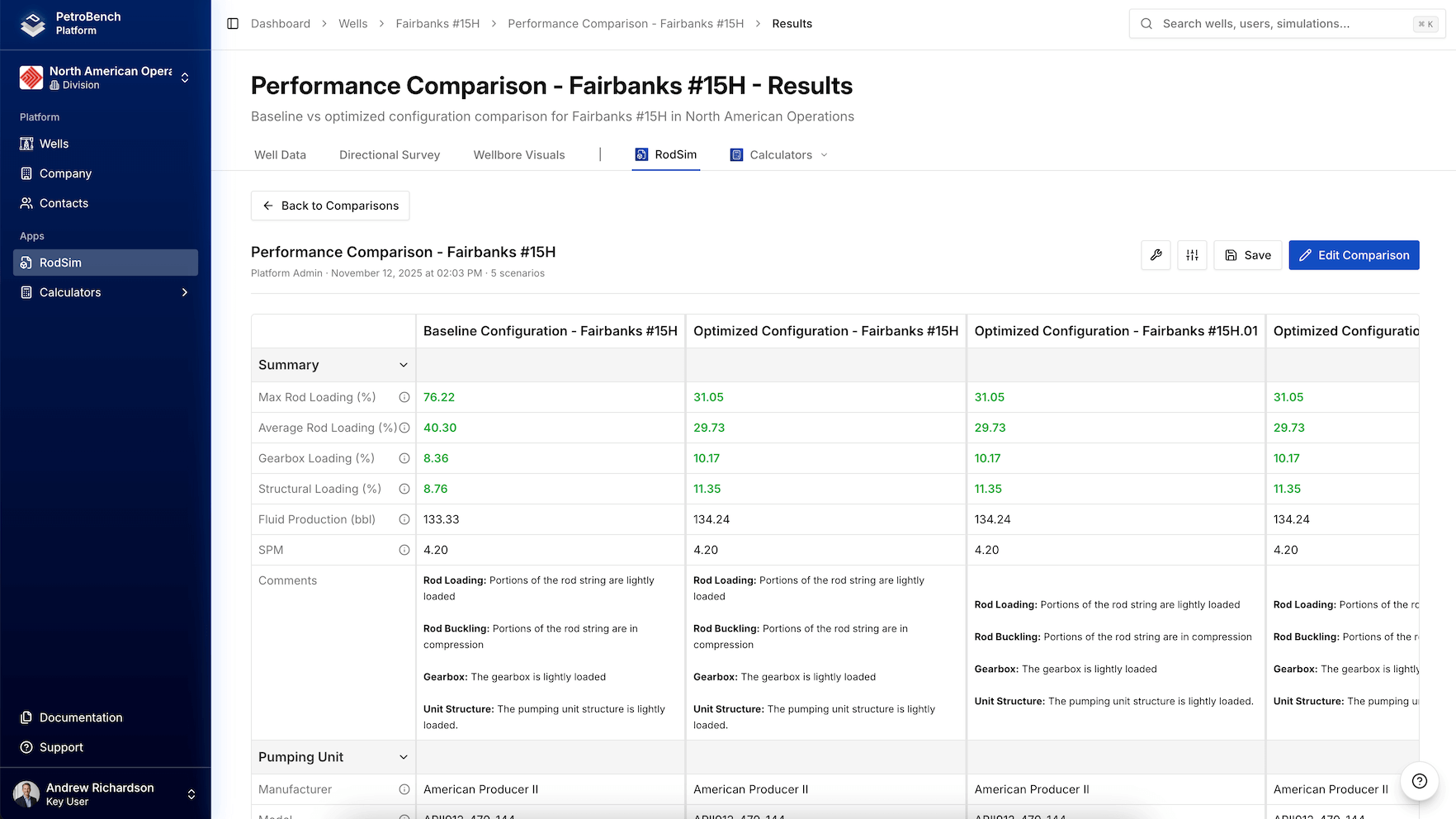Switch to the Directional Survey tab
Image resolution: width=1456 pixels, height=819 pixels.
389,154
